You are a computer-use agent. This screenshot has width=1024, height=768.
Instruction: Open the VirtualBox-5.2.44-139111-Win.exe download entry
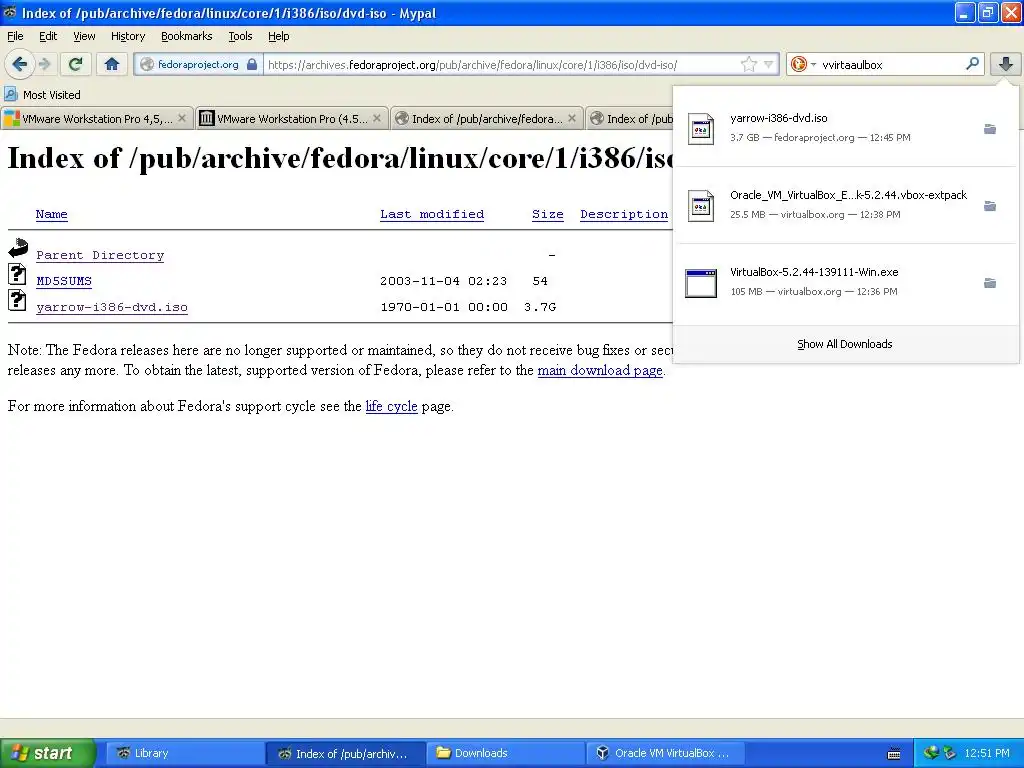coord(845,281)
